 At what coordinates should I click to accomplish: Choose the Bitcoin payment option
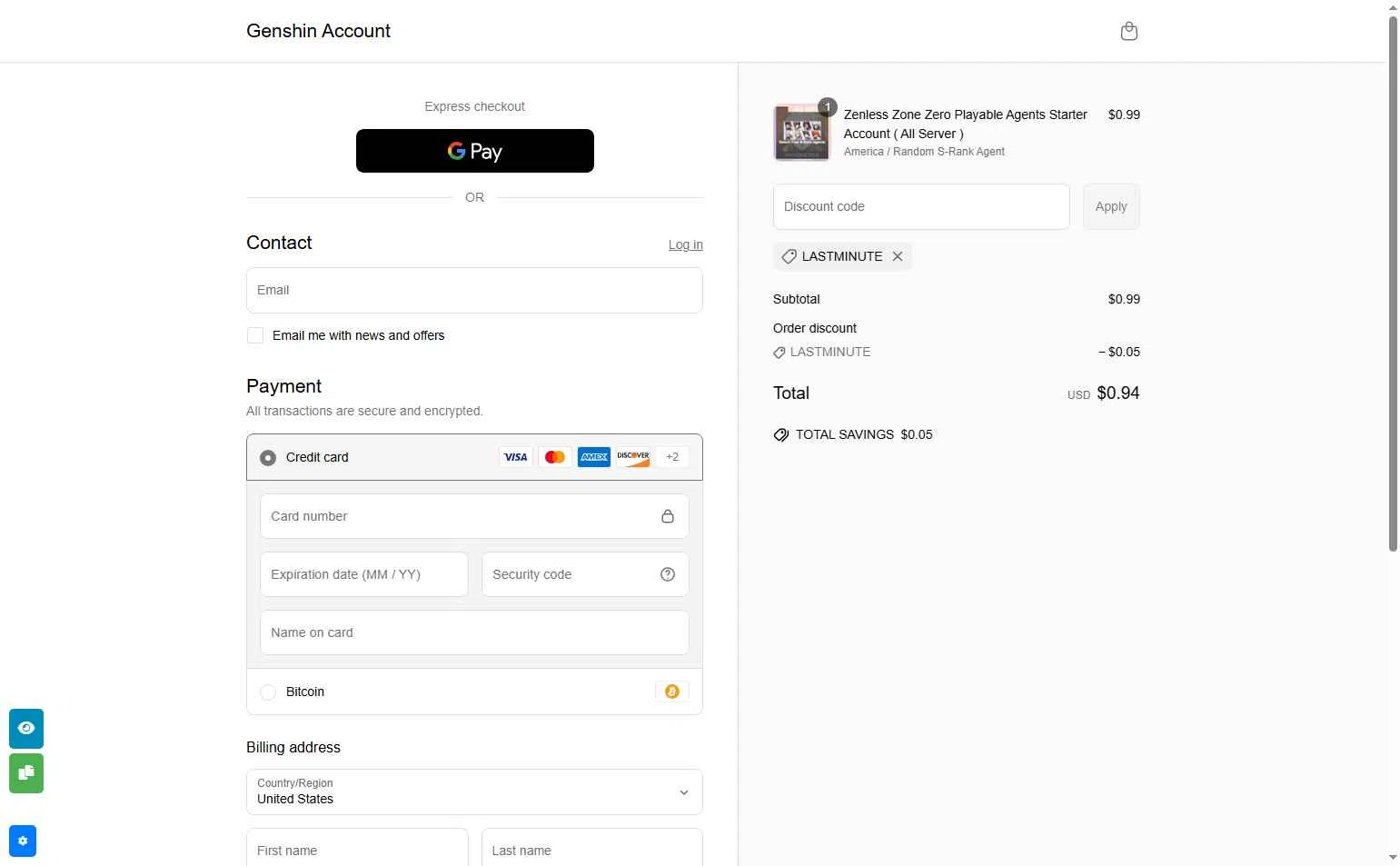(x=268, y=692)
